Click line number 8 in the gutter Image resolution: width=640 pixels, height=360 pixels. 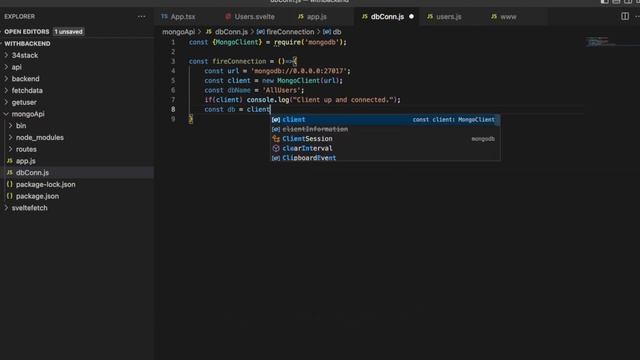[x=173, y=109]
